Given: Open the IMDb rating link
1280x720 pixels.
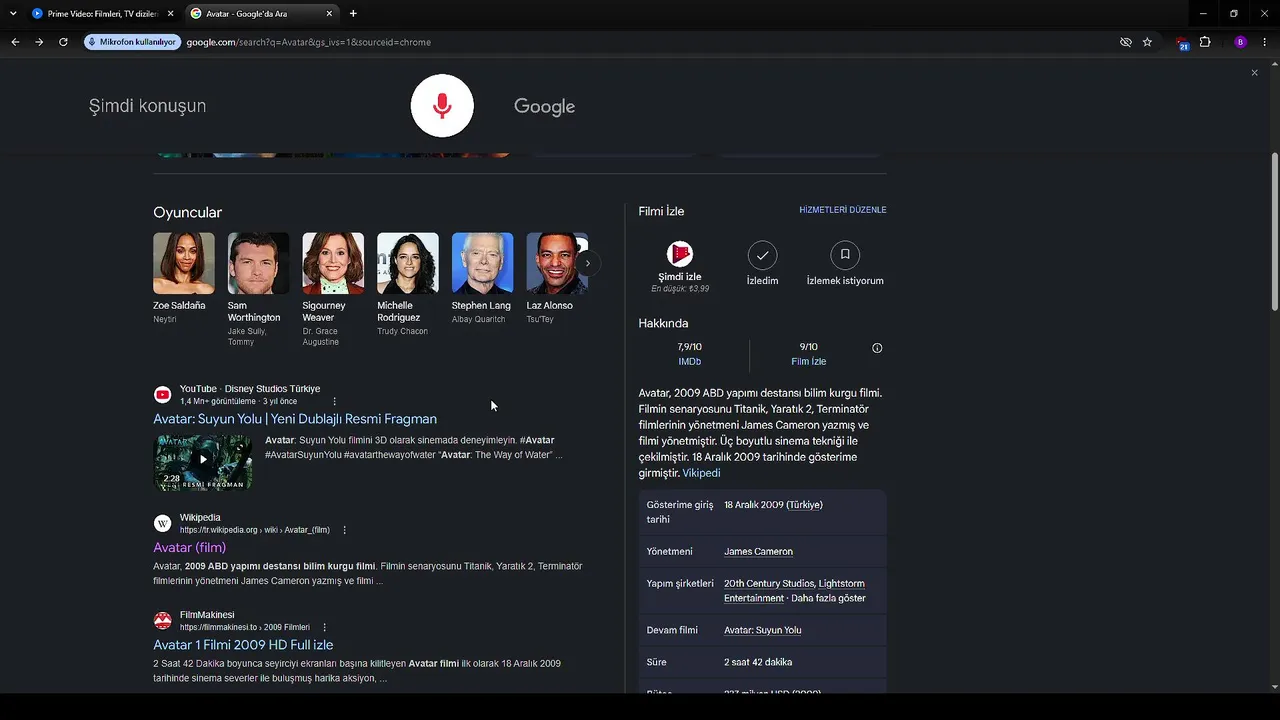Looking at the screenshot, I should [689, 362].
